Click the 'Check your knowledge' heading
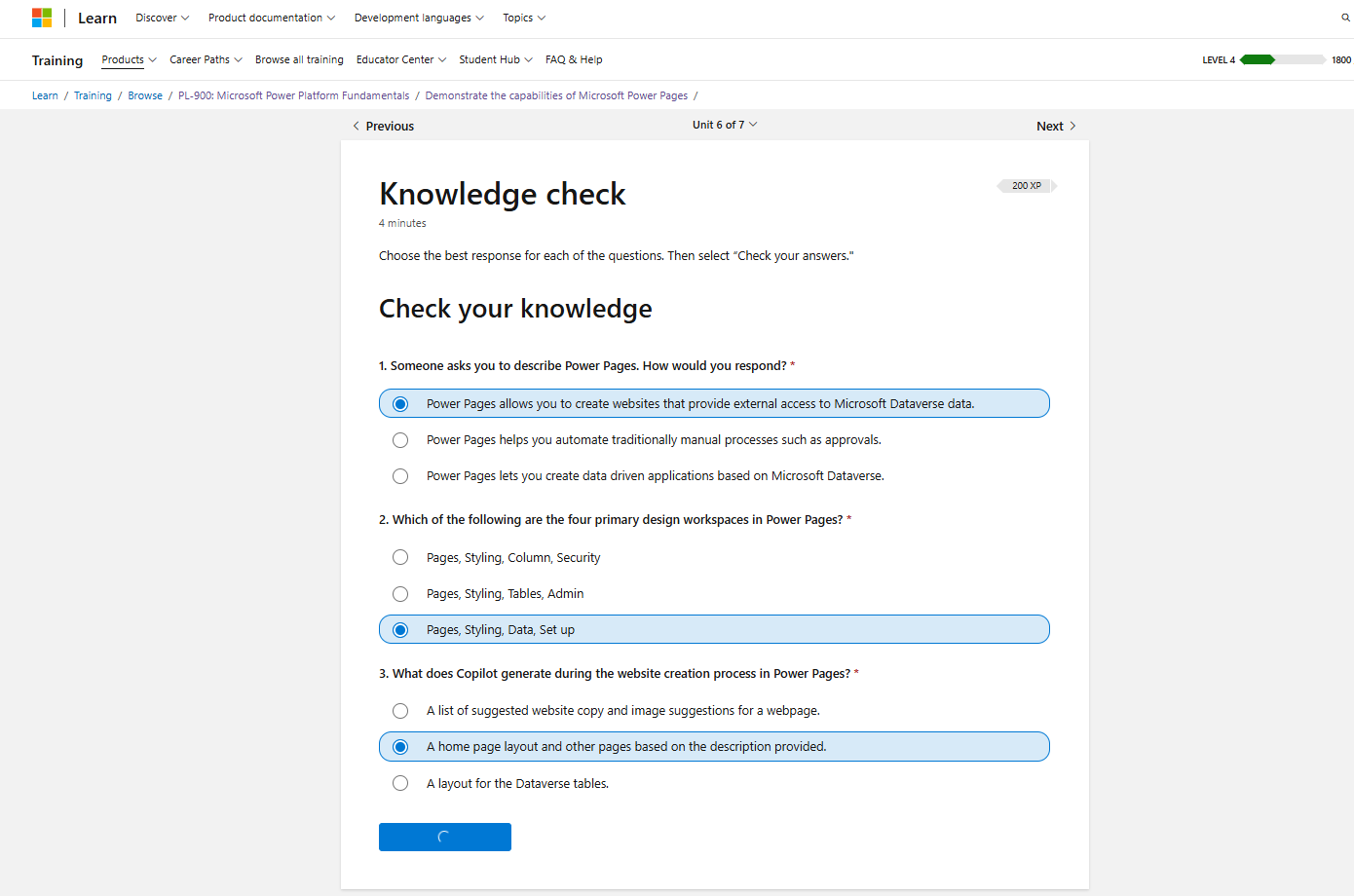Viewport: 1354px width, 896px height. tap(515, 309)
